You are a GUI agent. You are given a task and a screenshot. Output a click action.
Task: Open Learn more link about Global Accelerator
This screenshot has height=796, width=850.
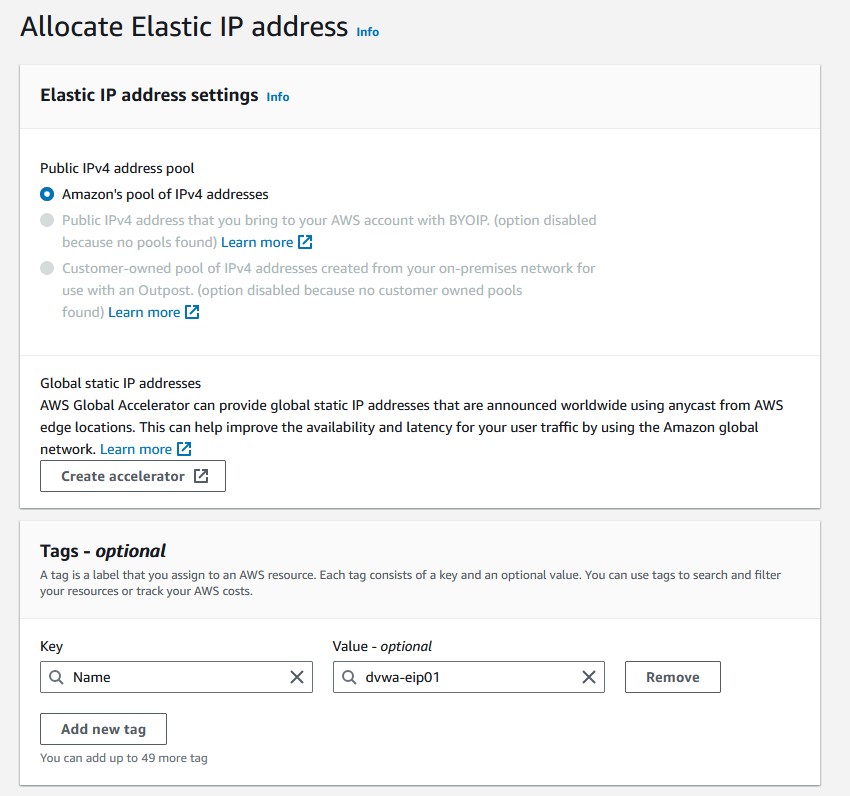point(136,449)
